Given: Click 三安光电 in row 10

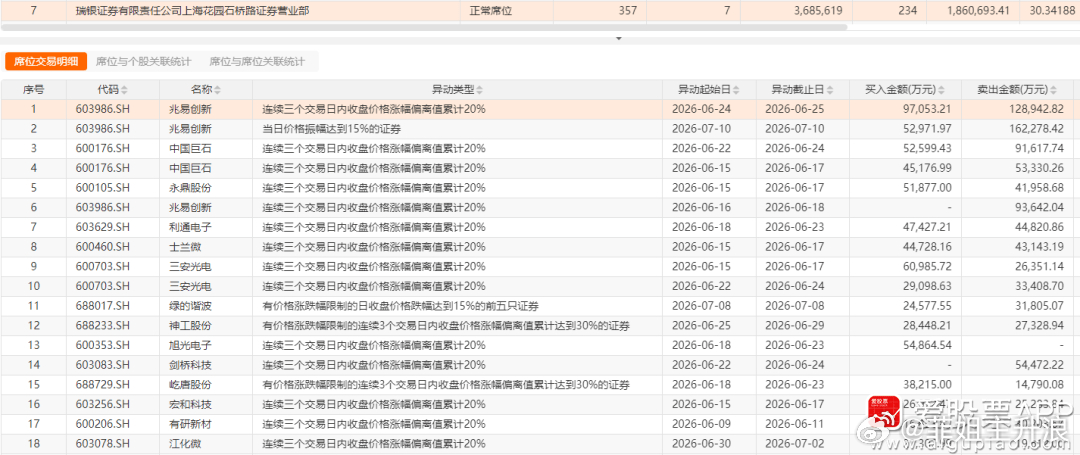Looking at the screenshot, I should tap(190, 286).
